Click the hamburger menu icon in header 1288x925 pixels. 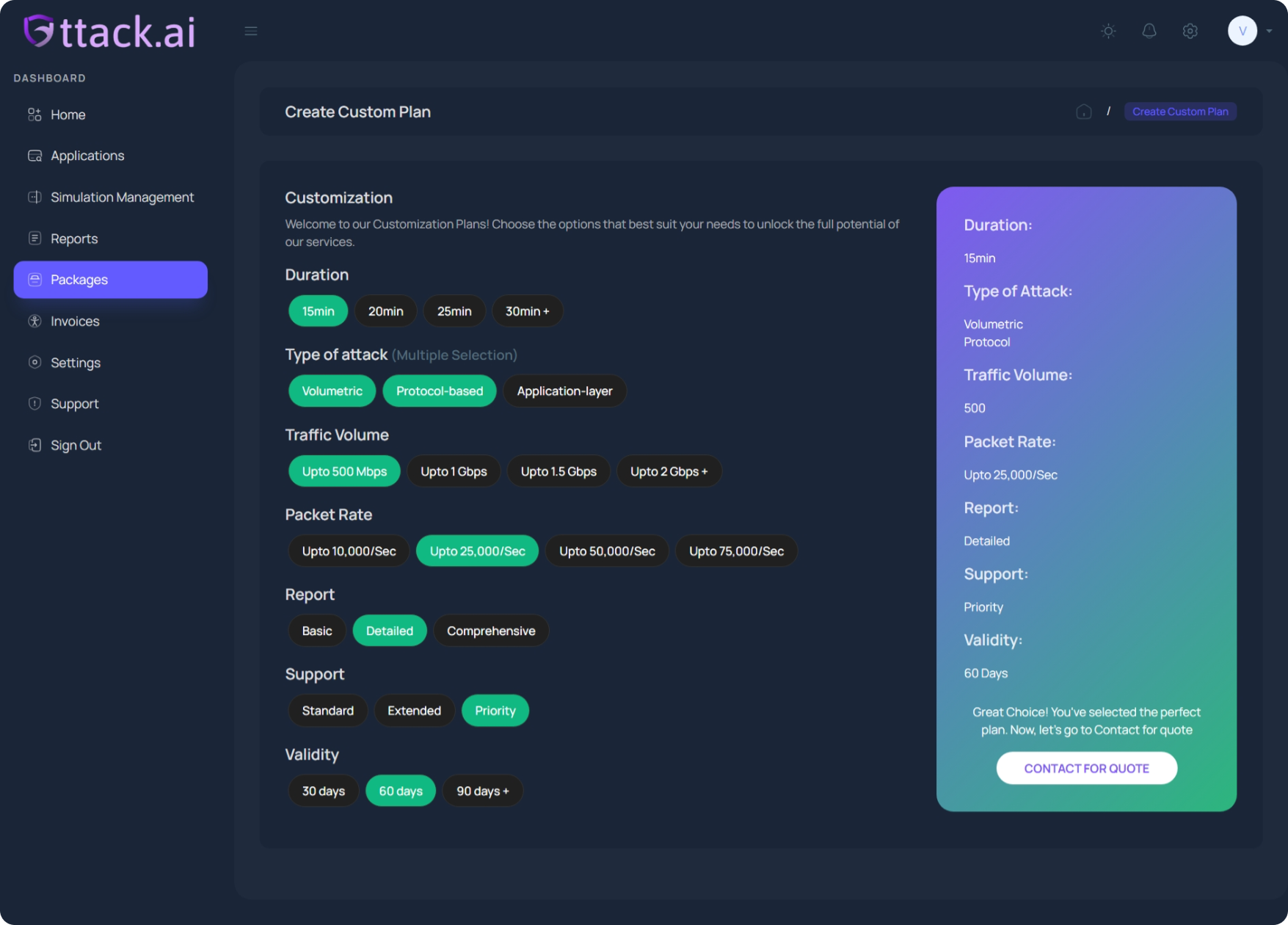tap(251, 31)
